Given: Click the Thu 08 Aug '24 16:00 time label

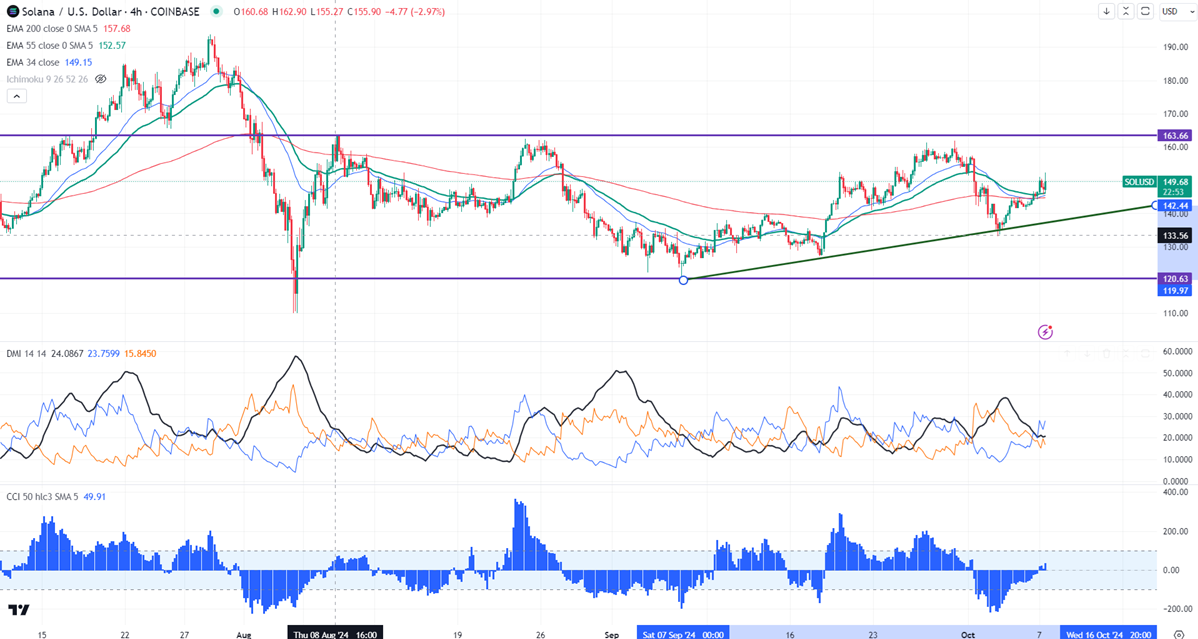Looking at the screenshot, I should 335,634.
